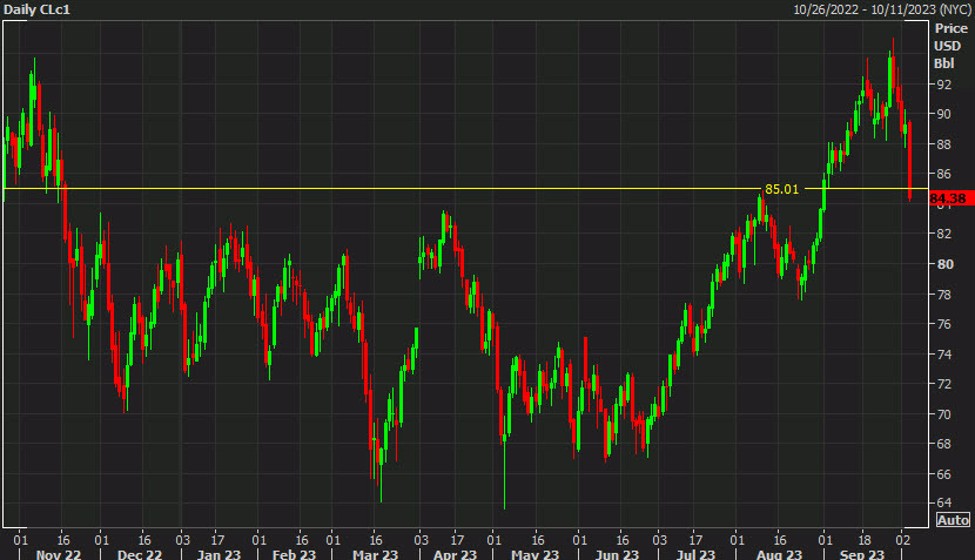Select Nov 22 on the time axis
975x560 pixels.
click(57, 553)
